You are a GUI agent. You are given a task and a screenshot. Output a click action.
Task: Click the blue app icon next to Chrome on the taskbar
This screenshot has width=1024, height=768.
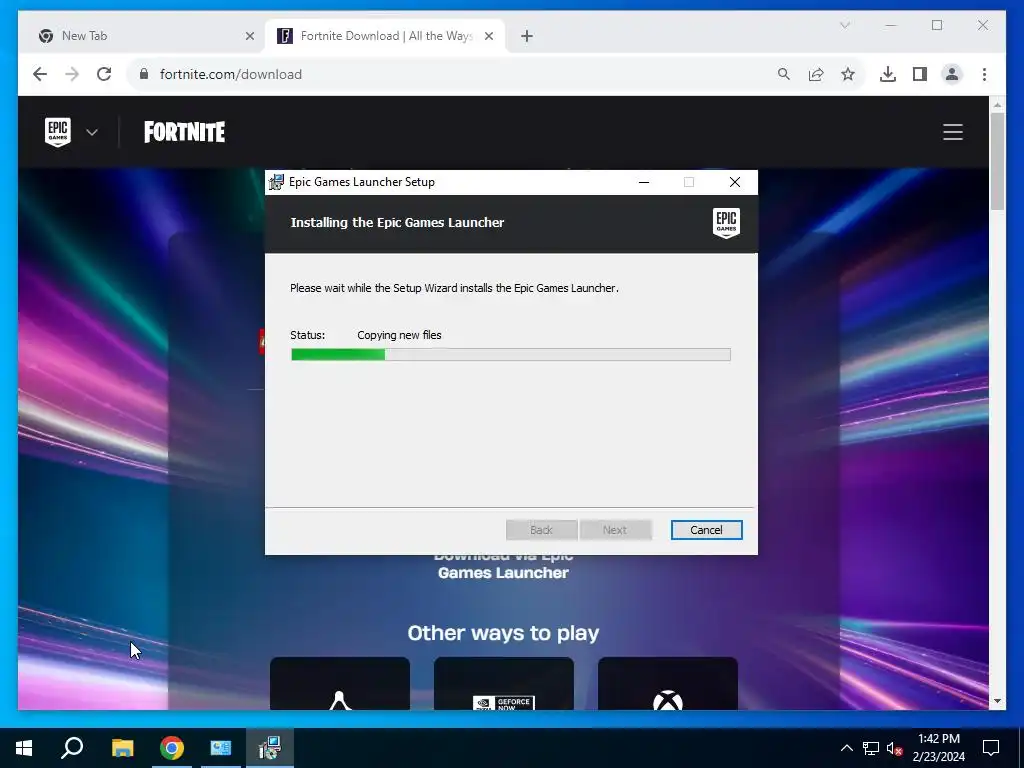221,748
